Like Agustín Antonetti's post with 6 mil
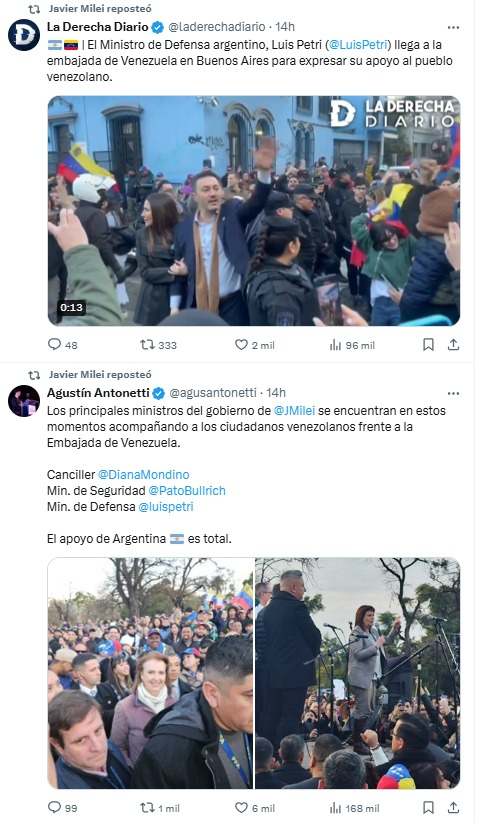The width and height of the screenshot is (485, 823). 255,808
